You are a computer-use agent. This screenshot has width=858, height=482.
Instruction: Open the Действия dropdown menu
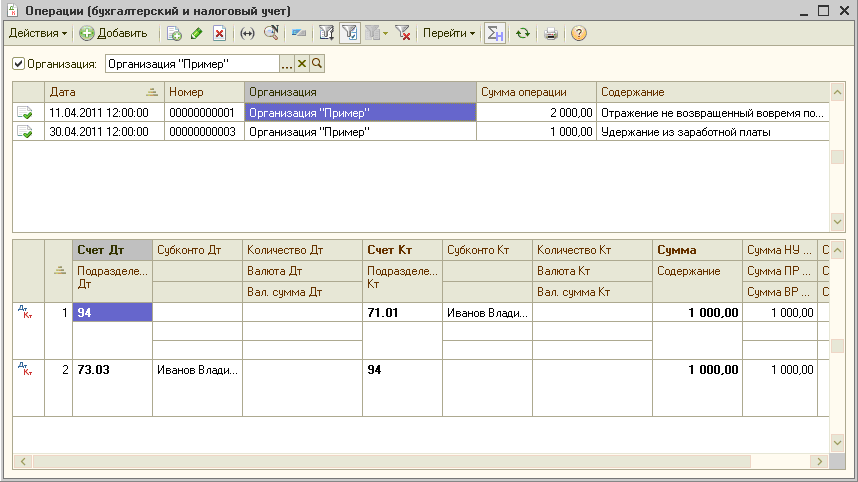(38, 33)
